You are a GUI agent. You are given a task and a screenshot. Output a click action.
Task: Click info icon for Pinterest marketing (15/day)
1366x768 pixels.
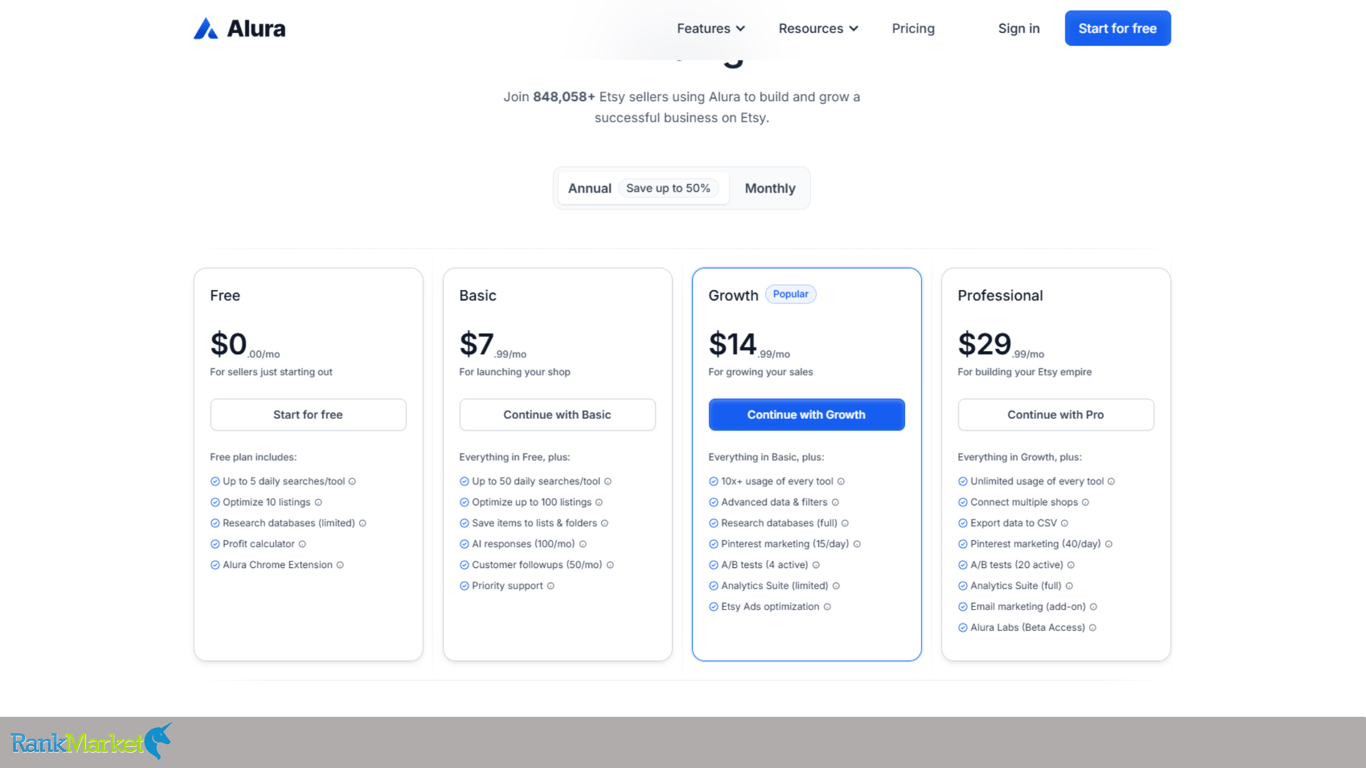pyautogui.click(x=857, y=544)
